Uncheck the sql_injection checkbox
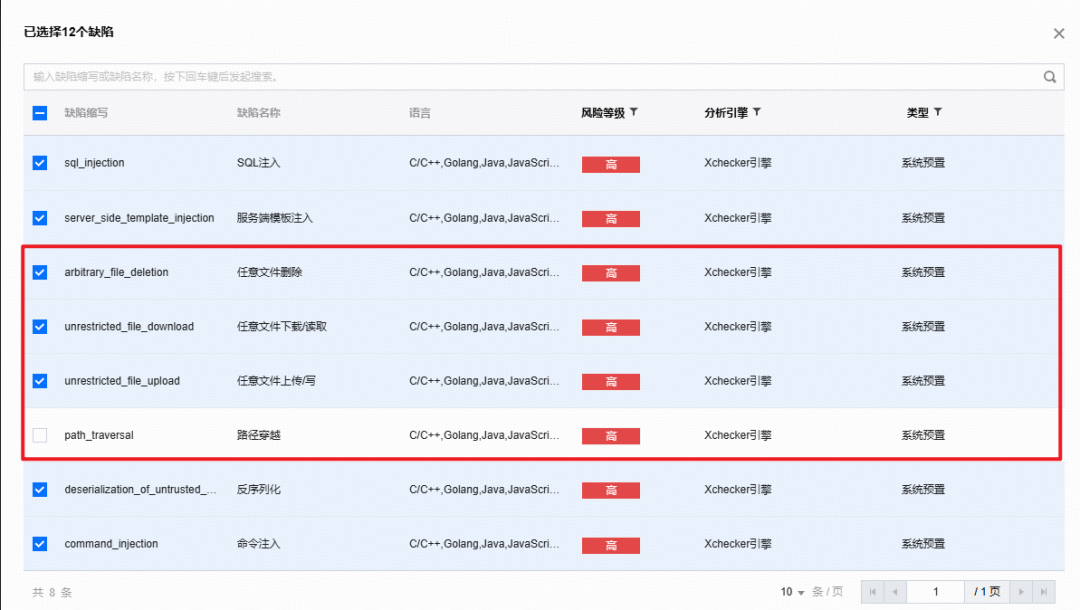 (40, 163)
